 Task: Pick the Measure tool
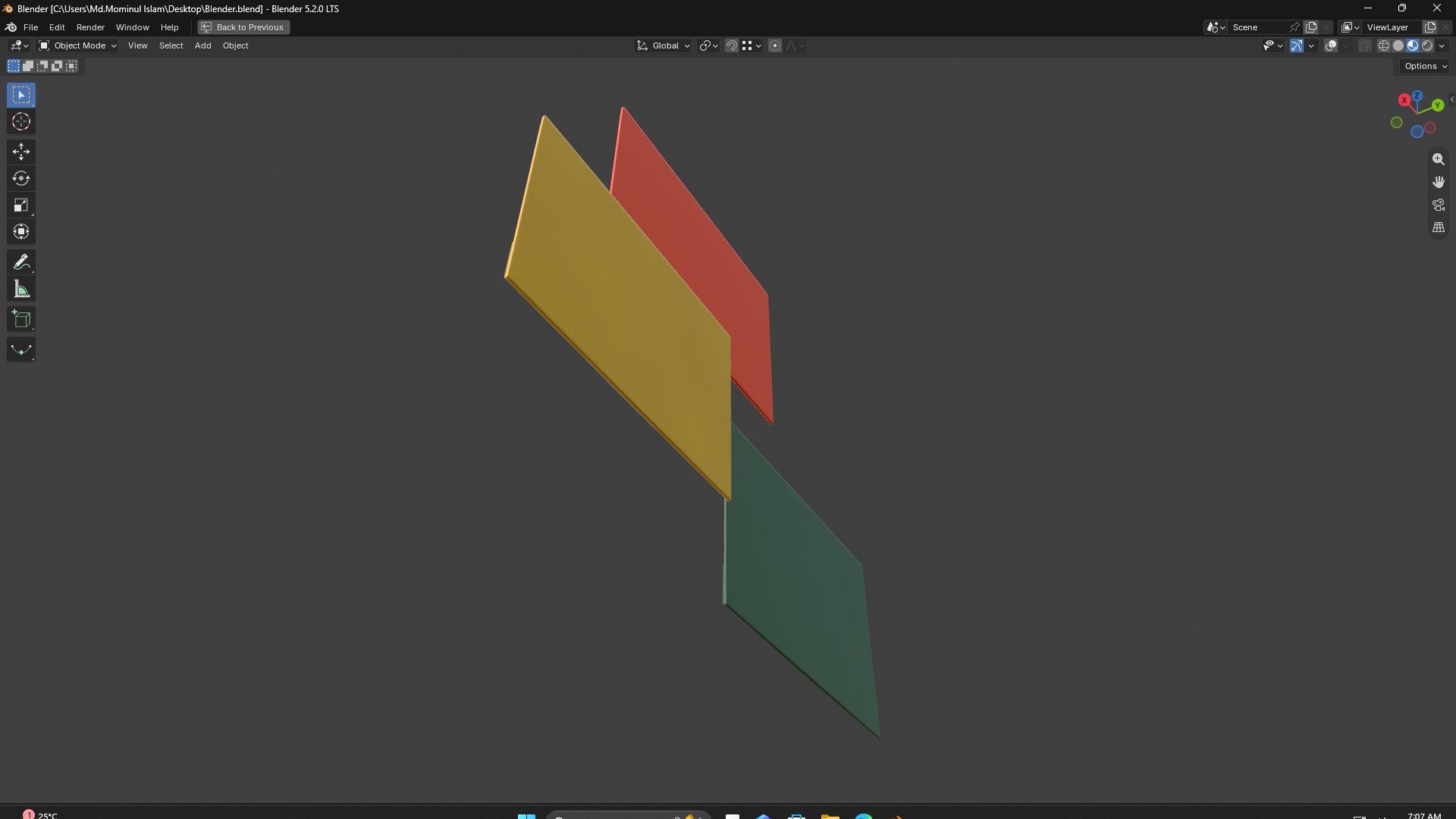click(21, 289)
